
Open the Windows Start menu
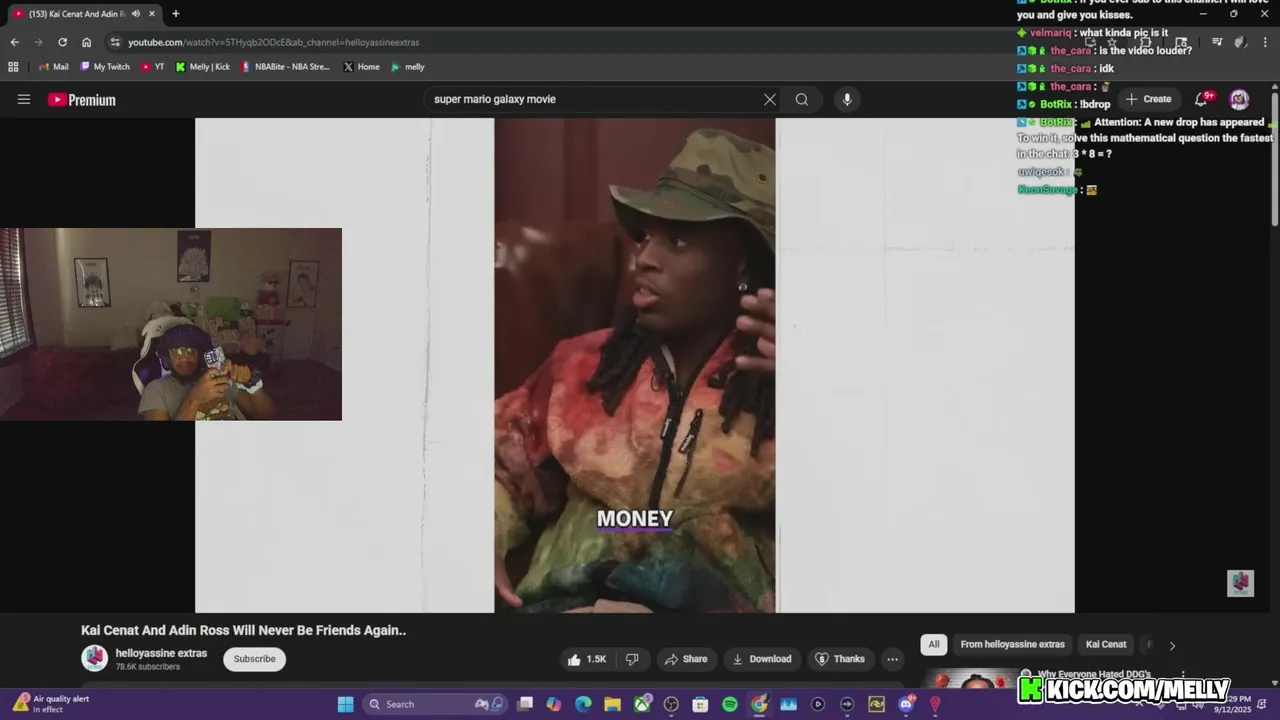click(345, 704)
